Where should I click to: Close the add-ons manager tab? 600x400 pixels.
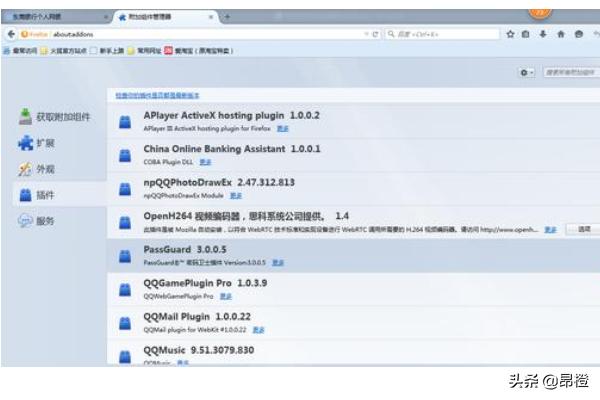click(x=211, y=17)
